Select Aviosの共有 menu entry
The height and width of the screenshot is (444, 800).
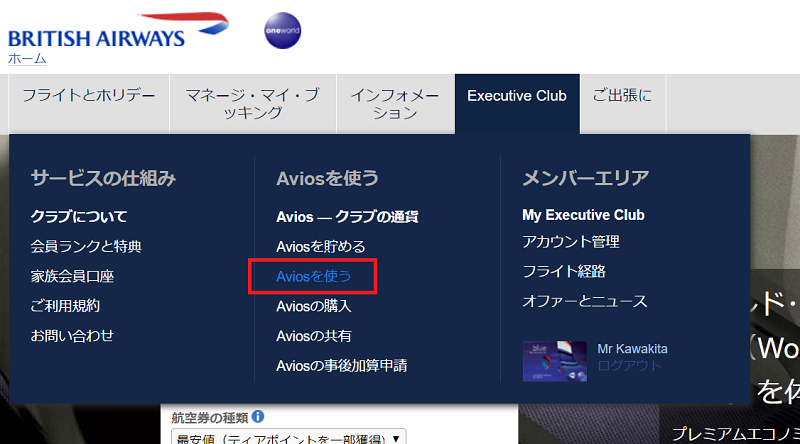(x=313, y=336)
